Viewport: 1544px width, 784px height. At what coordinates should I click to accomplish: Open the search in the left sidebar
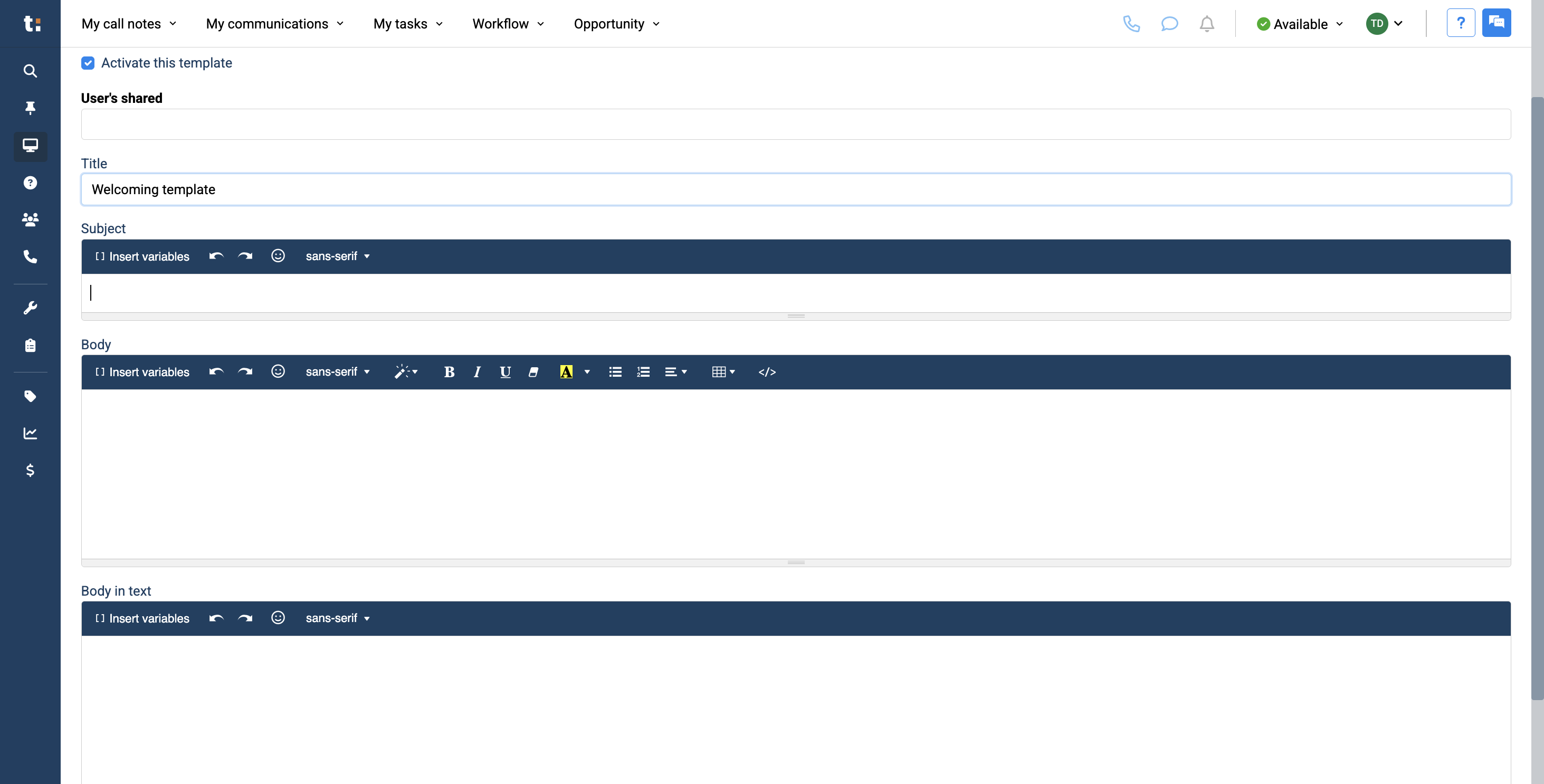30,71
